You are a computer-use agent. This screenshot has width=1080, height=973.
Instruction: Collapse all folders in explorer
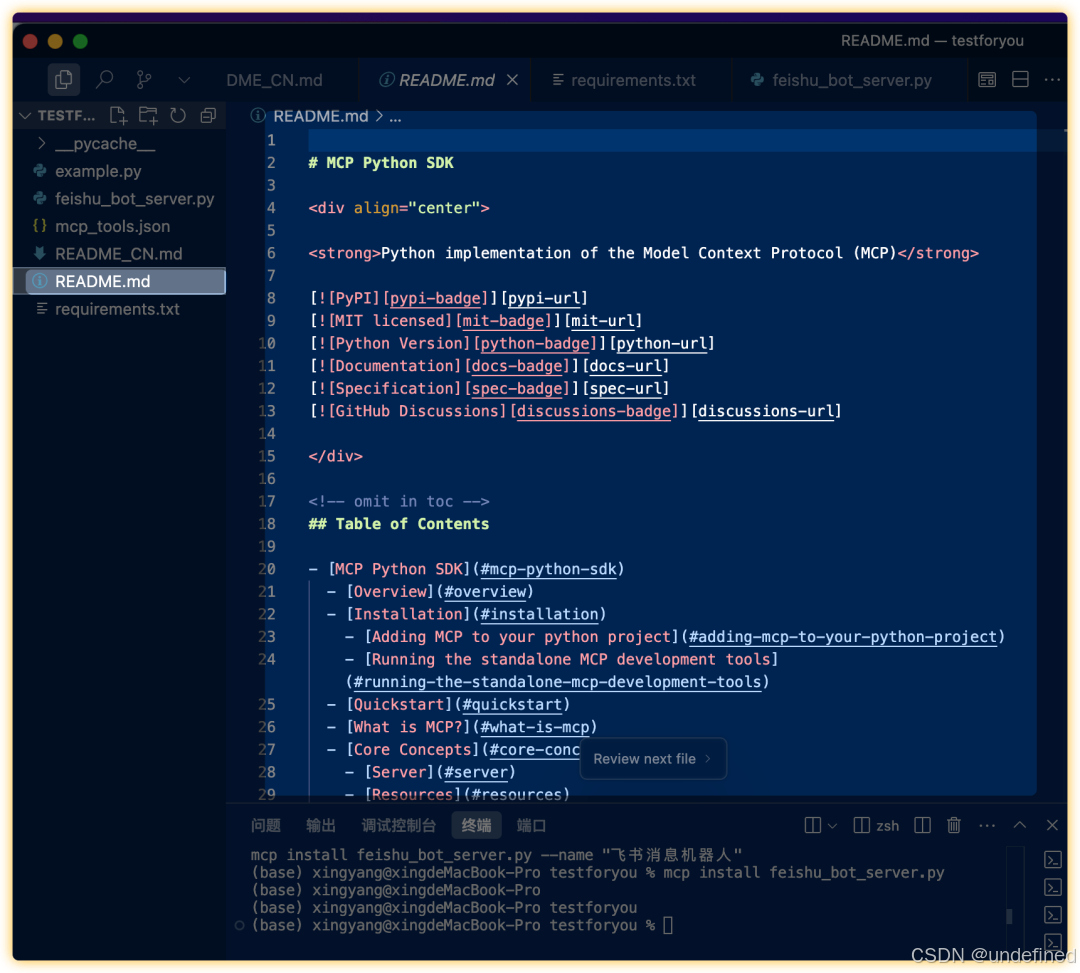[x=208, y=115]
